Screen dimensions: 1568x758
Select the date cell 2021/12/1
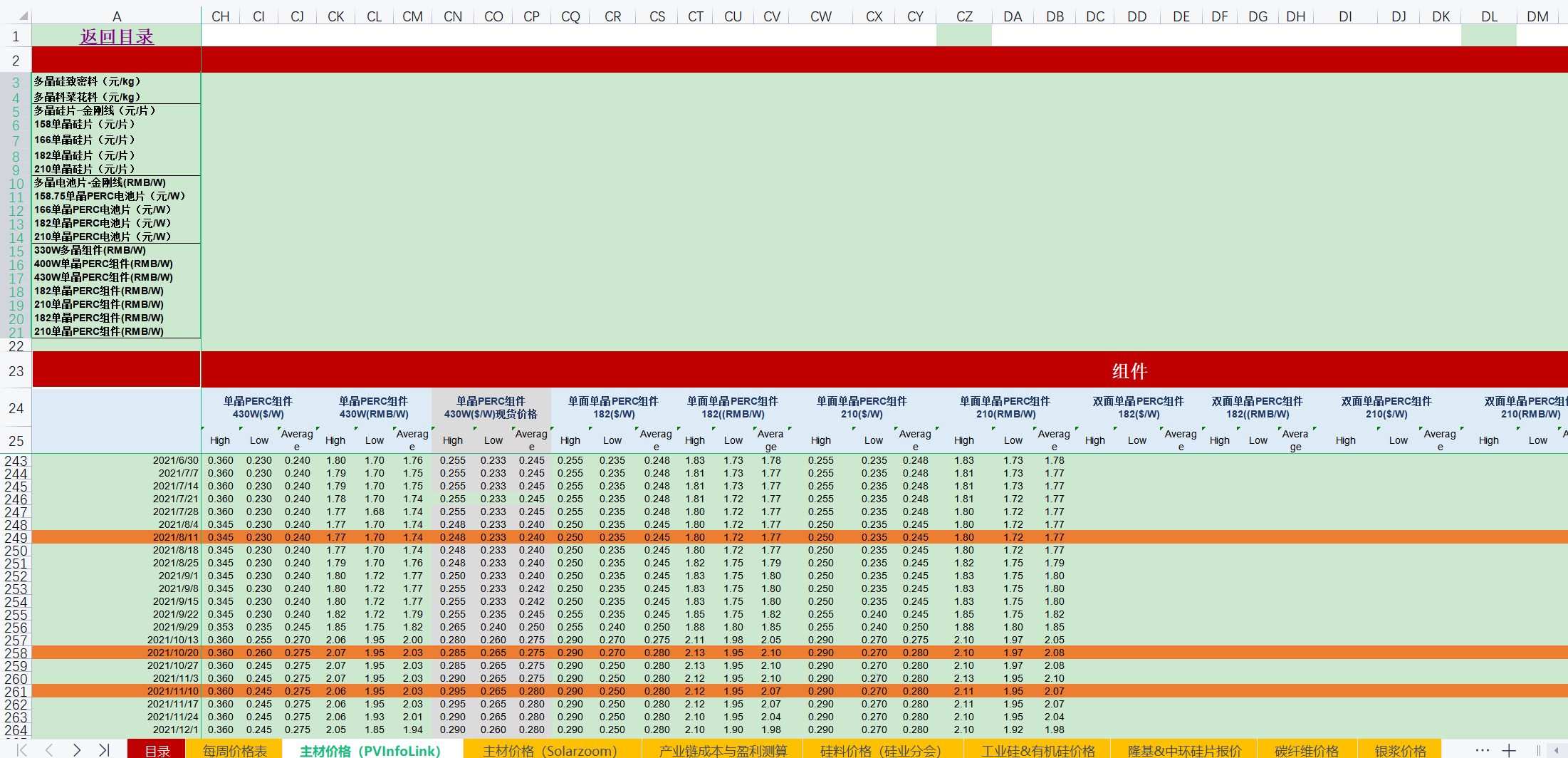click(x=116, y=730)
